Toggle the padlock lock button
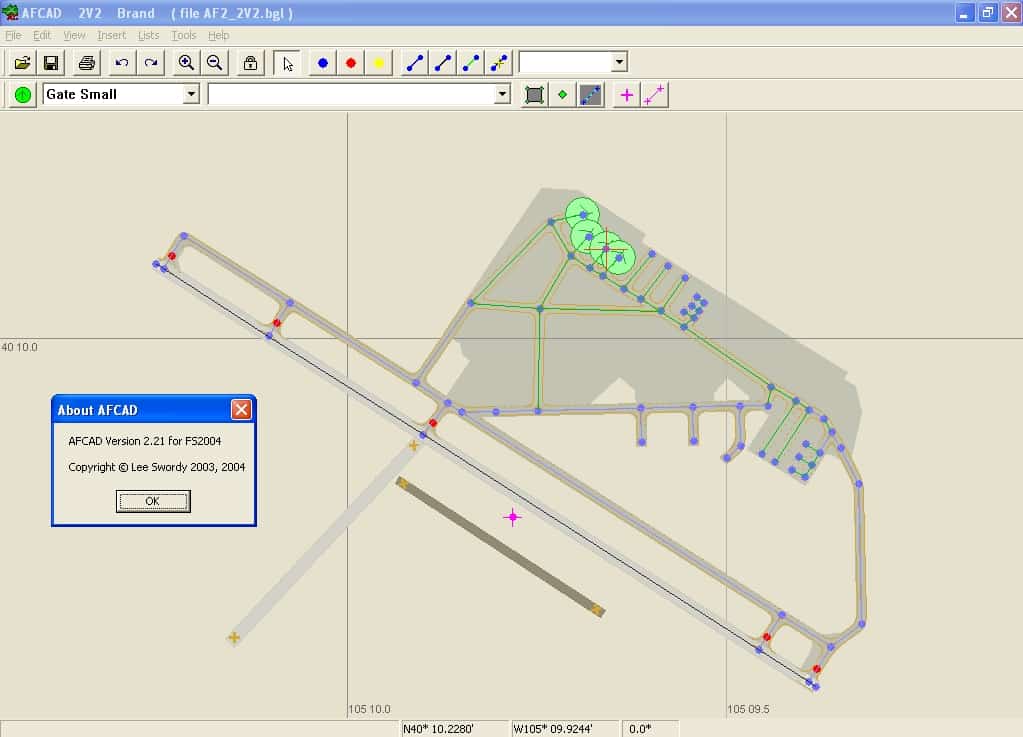Image resolution: width=1023 pixels, height=737 pixels. 250,63
